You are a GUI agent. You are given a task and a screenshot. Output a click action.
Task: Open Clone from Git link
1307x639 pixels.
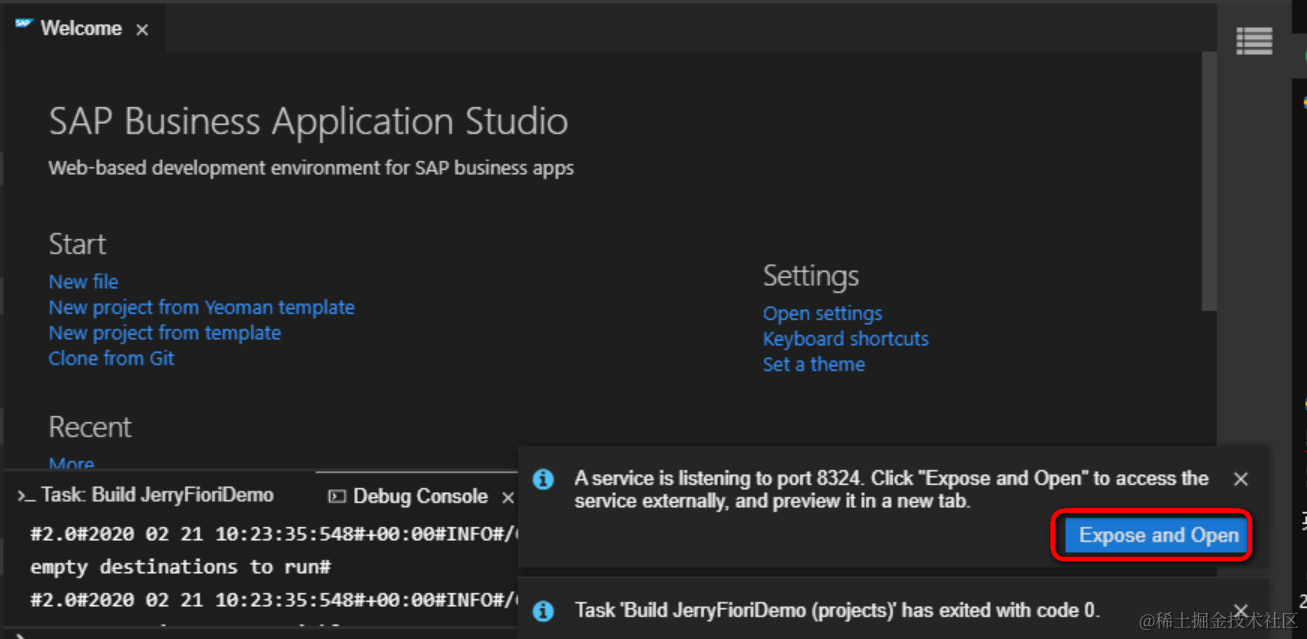click(x=111, y=358)
